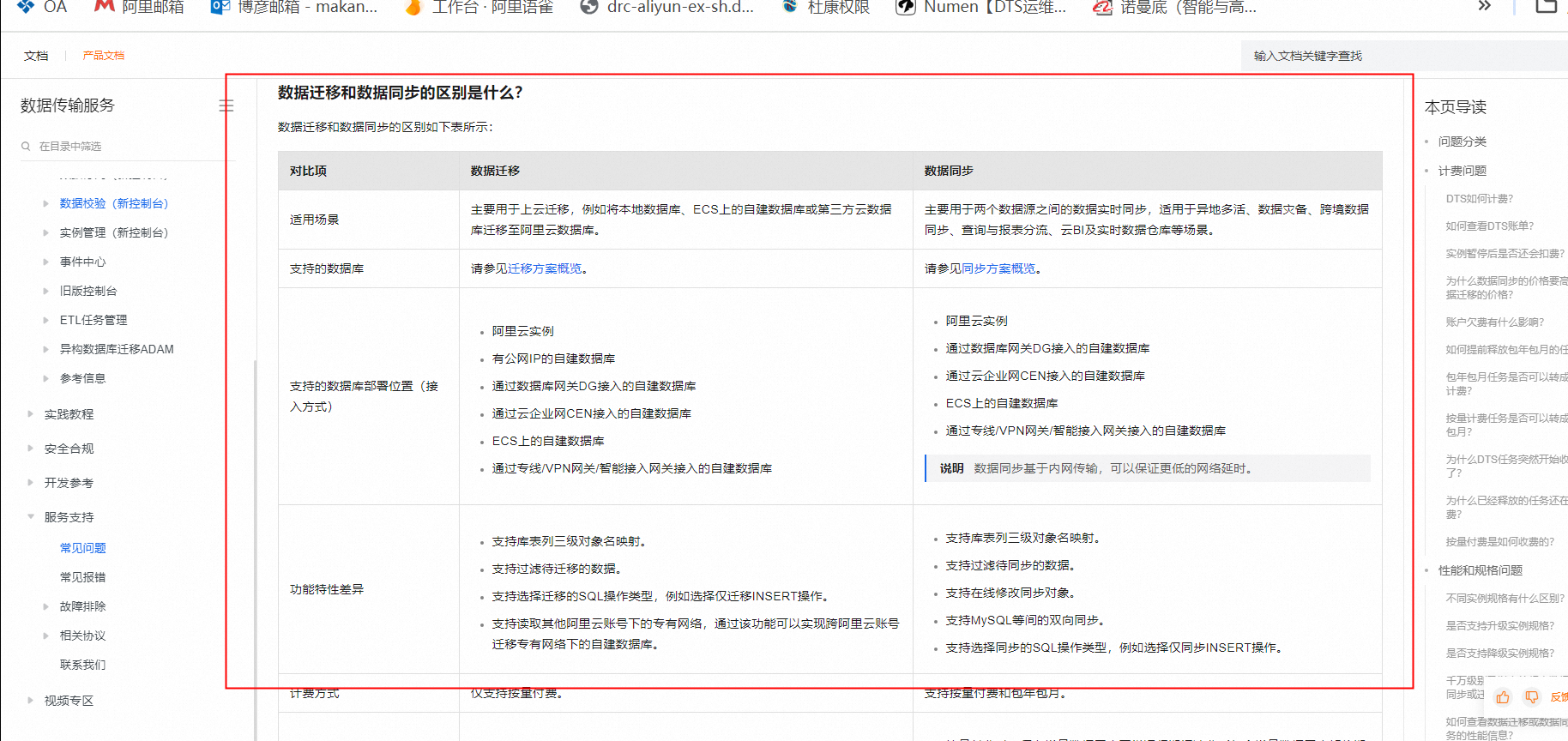Click the 数据同步 column header
The width and height of the screenshot is (1568, 741).
(x=949, y=171)
